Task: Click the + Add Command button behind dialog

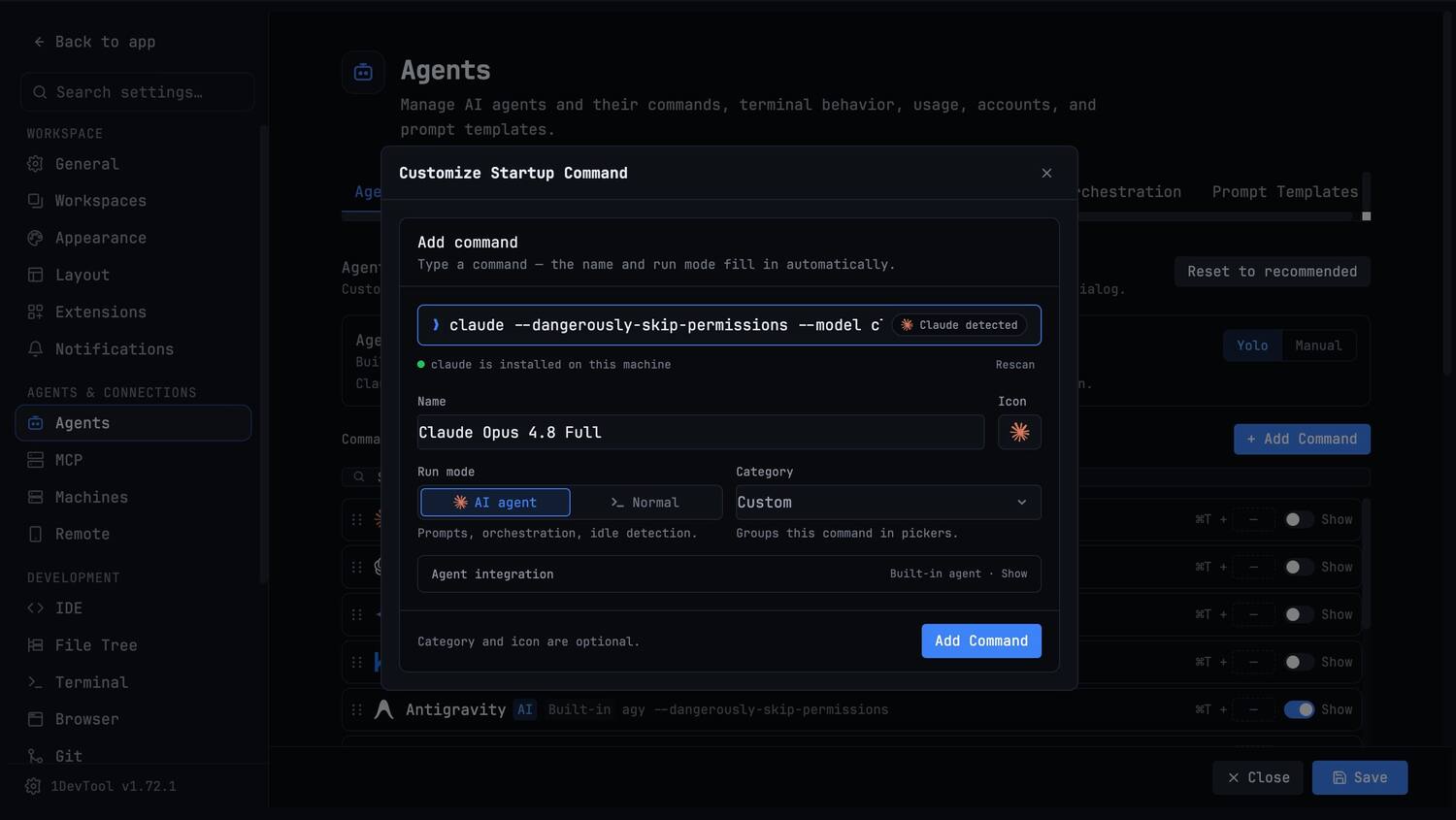Action: pos(1302,439)
